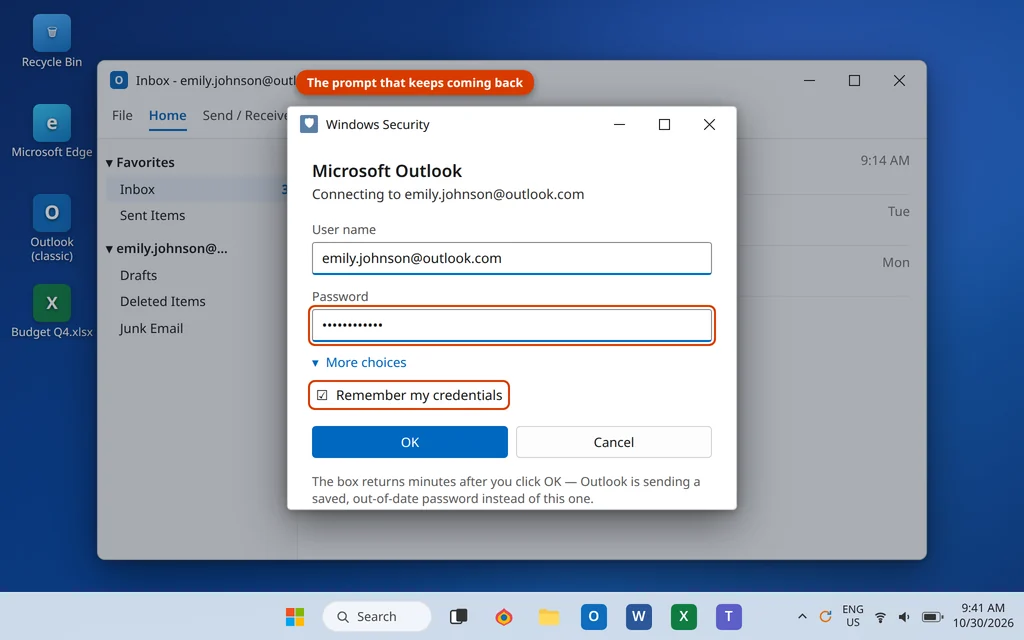Open Budget Q4.xlsx desktop file
Image resolution: width=1024 pixels, height=640 pixels.
pyautogui.click(x=52, y=312)
